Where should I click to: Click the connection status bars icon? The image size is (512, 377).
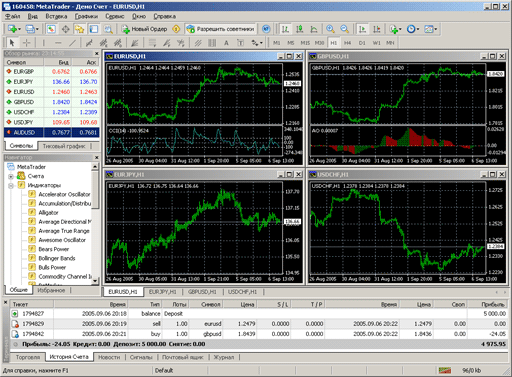pyautogui.click(x=445, y=370)
